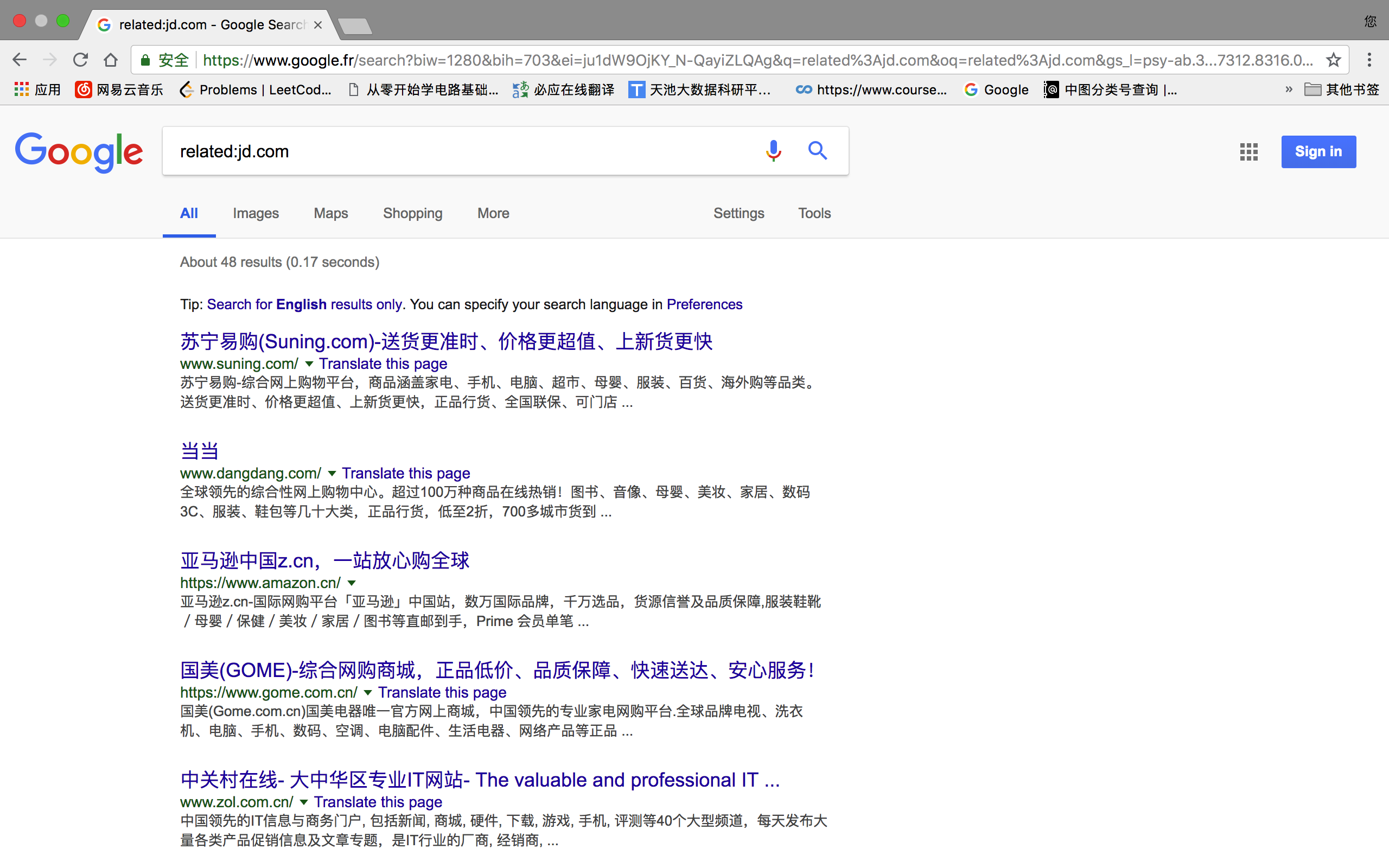This screenshot has width=1389, height=868.
Task: Open the 中图分类号查询 bookmark
Action: (1111, 90)
